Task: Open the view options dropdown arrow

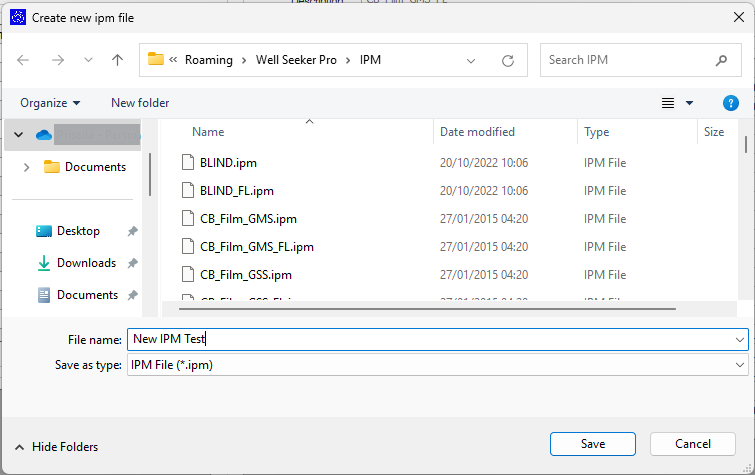Action: point(690,103)
